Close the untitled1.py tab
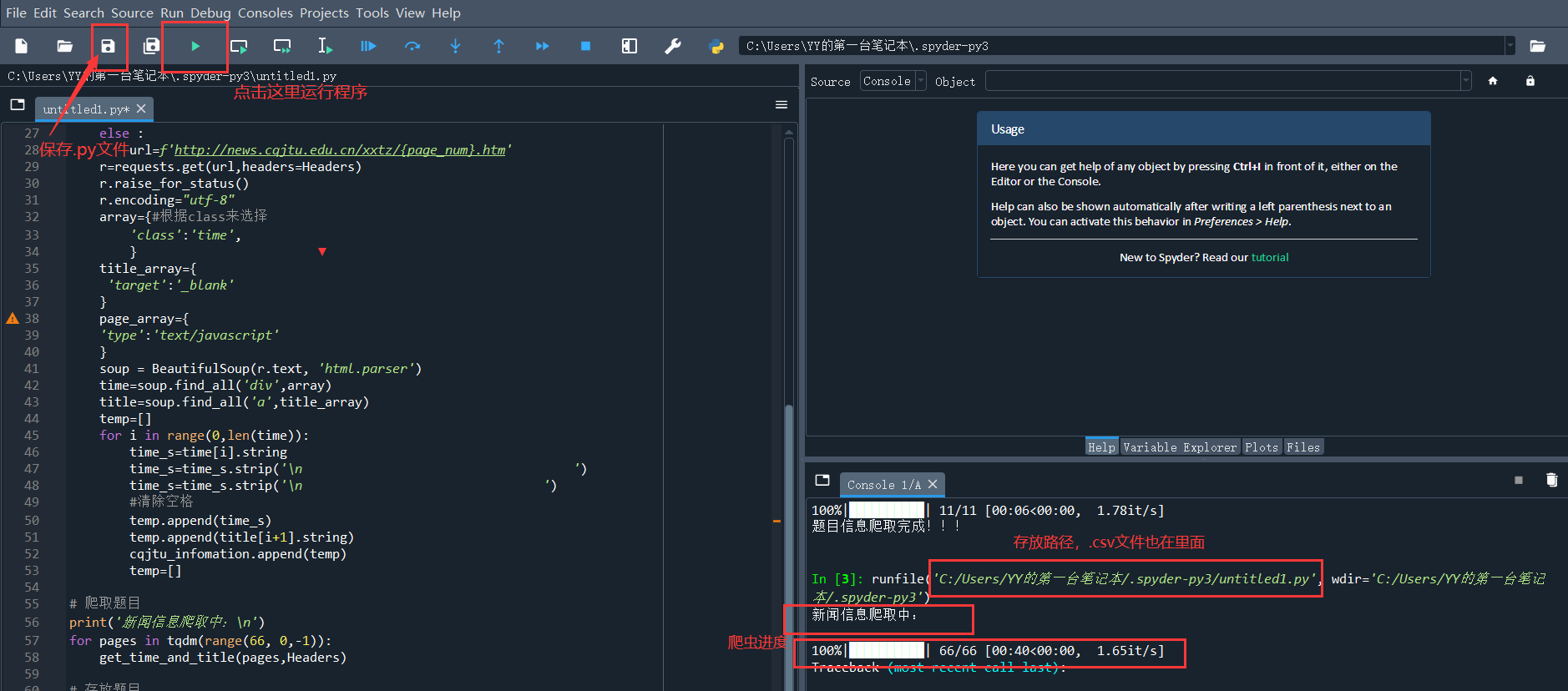Screen dimensions: 1568x691 pos(141,108)
